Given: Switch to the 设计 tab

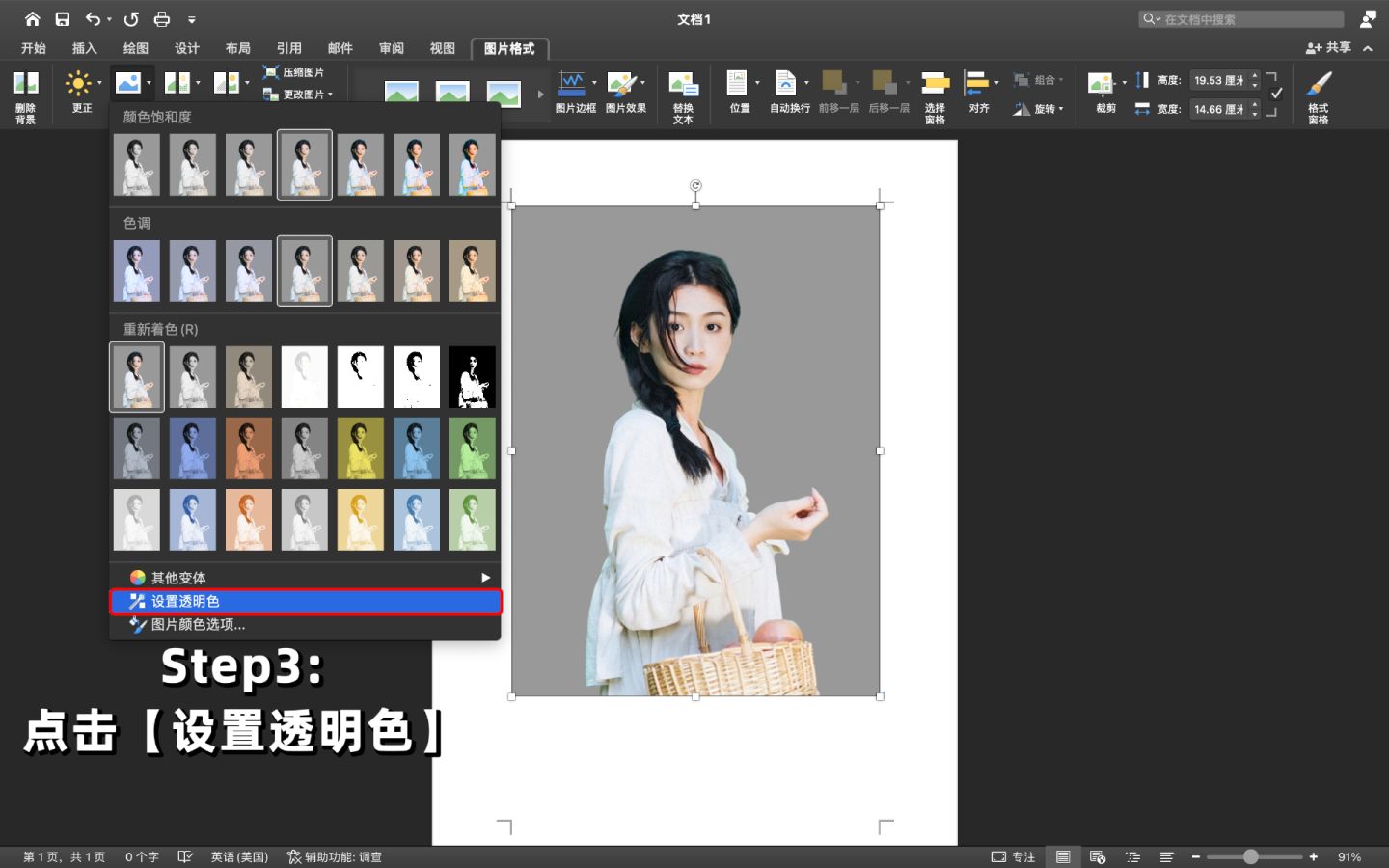Looking at the screenshot, I should coord(187,48).
